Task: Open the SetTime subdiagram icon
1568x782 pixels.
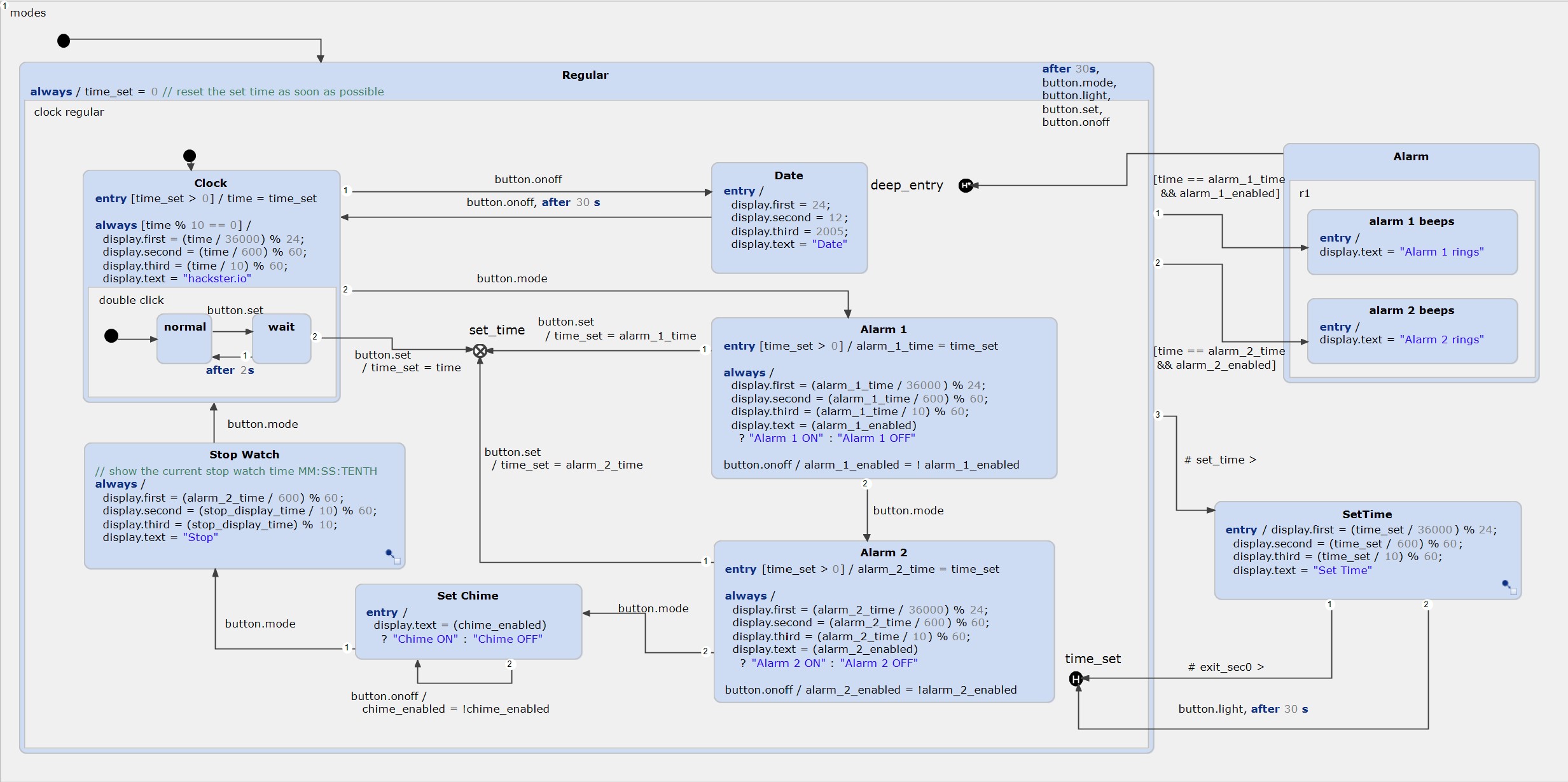Action: (x=1509, y=587)
